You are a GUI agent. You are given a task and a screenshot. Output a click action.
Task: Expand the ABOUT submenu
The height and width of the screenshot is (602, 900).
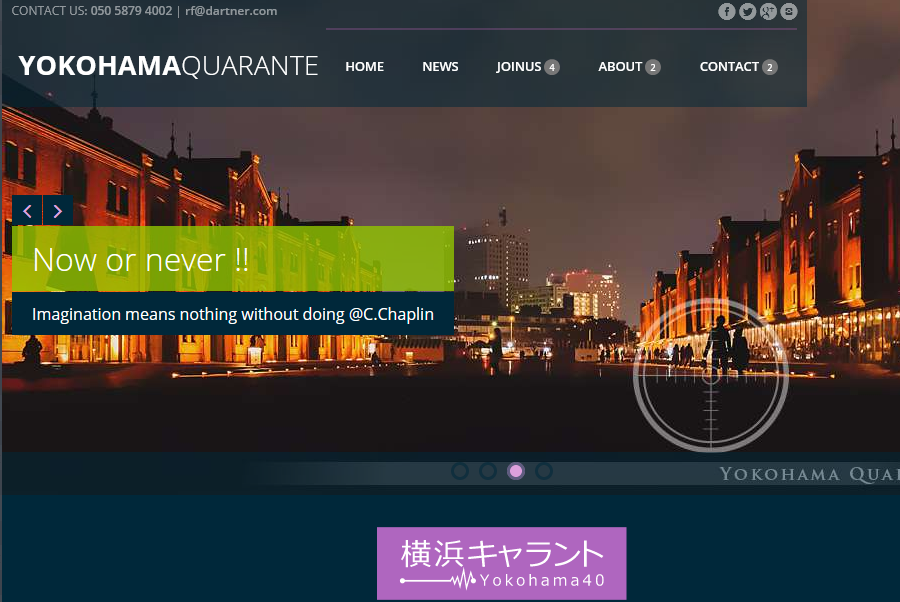click(x=628, y=67)
